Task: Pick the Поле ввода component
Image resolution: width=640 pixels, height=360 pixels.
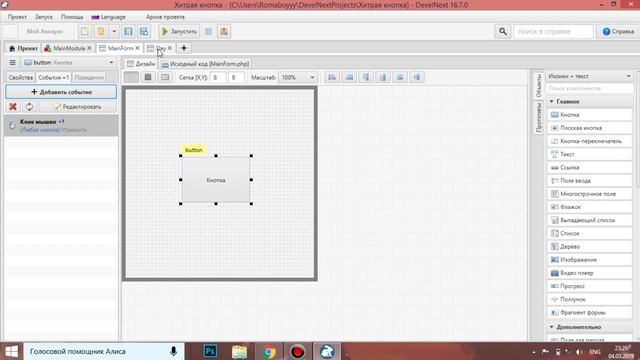Action: [590, 180]
